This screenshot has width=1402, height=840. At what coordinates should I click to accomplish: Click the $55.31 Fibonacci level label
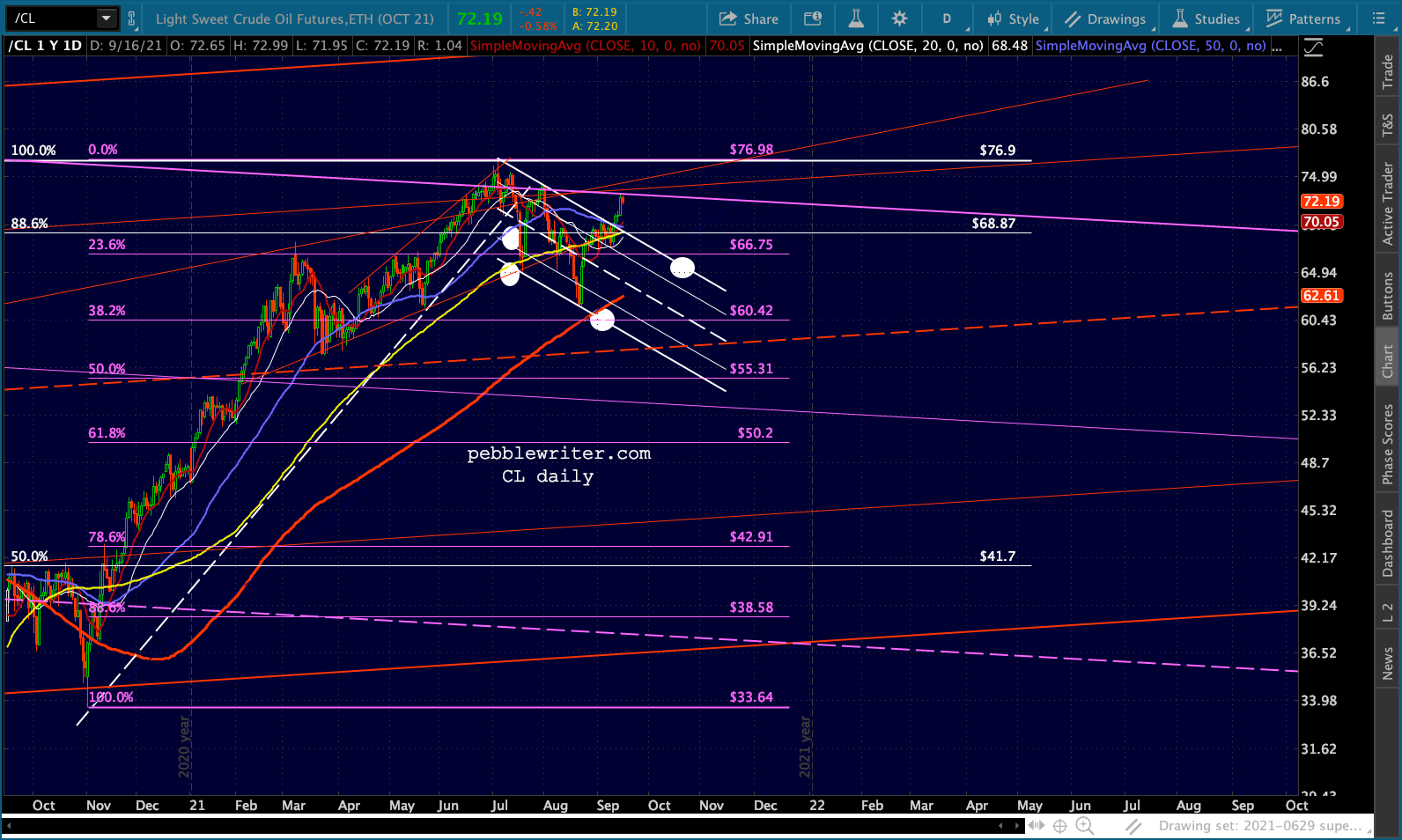pos(751,369)
